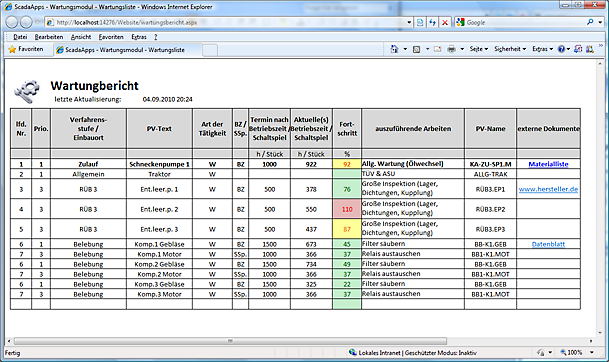Screen dimensions: 609x362
Task: Expand the Home button dropdown arrow
Action: (405, 49)
